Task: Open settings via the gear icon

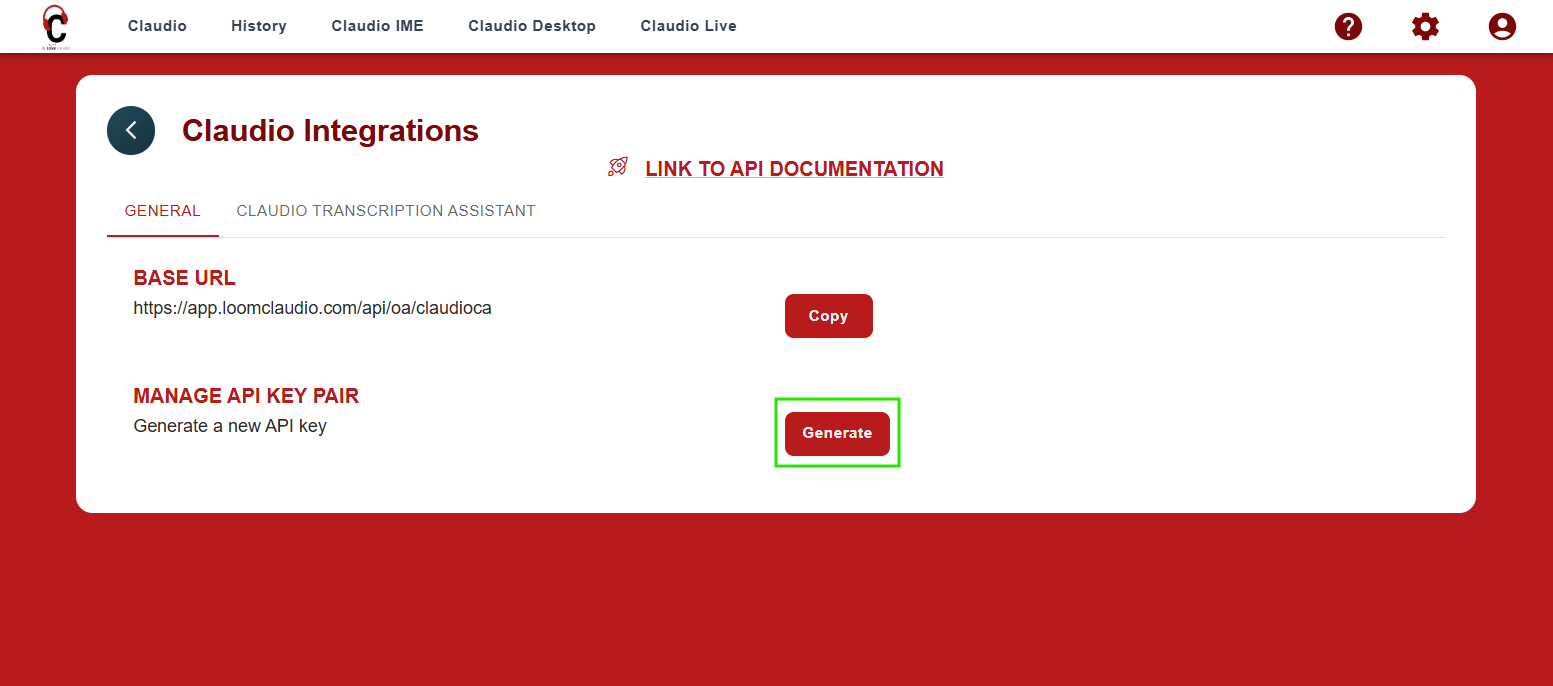Action: click(1425, 26)
